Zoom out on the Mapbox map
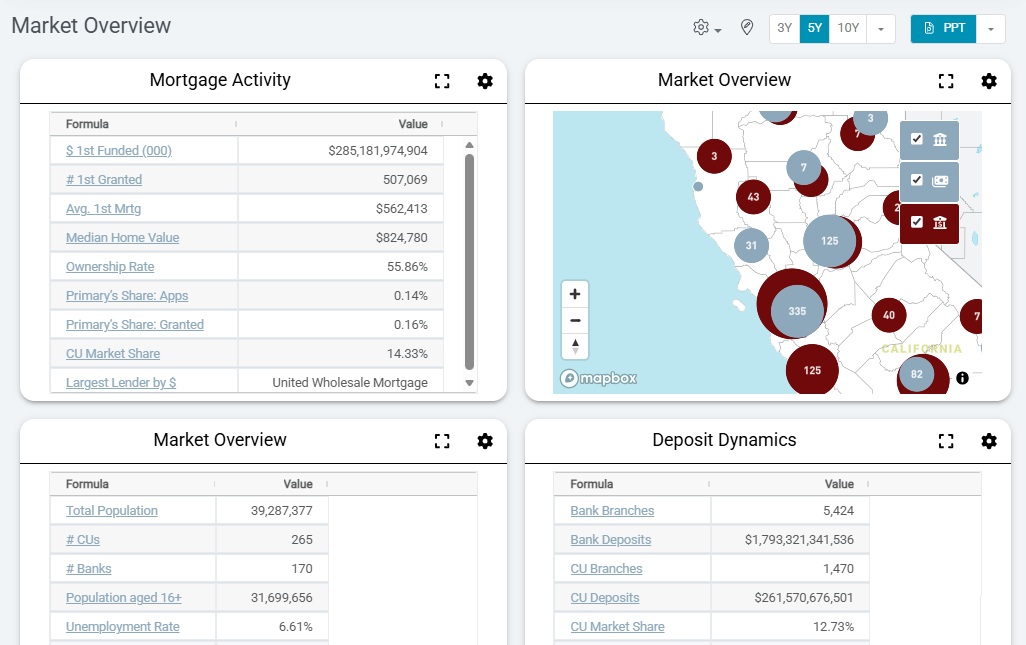The height and width of the screenshot is (645, 1026). pos(575,319)
